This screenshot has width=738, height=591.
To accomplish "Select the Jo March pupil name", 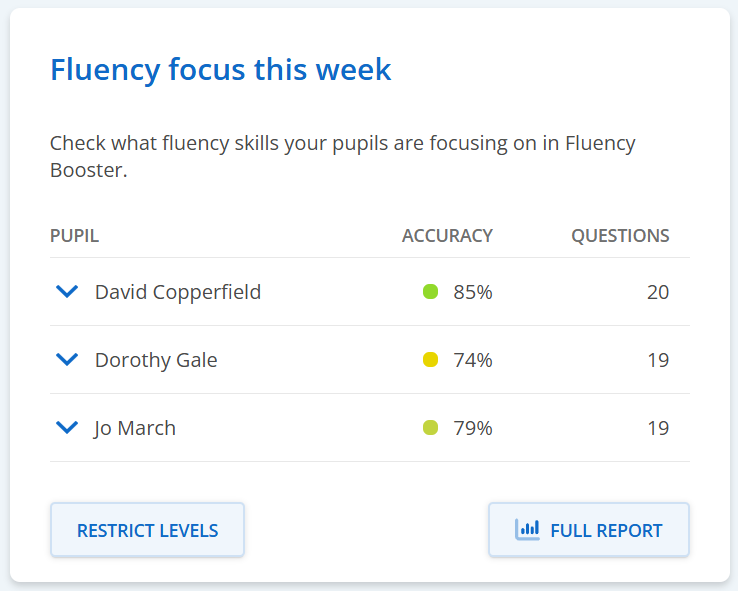I will [x=135, y=428].
